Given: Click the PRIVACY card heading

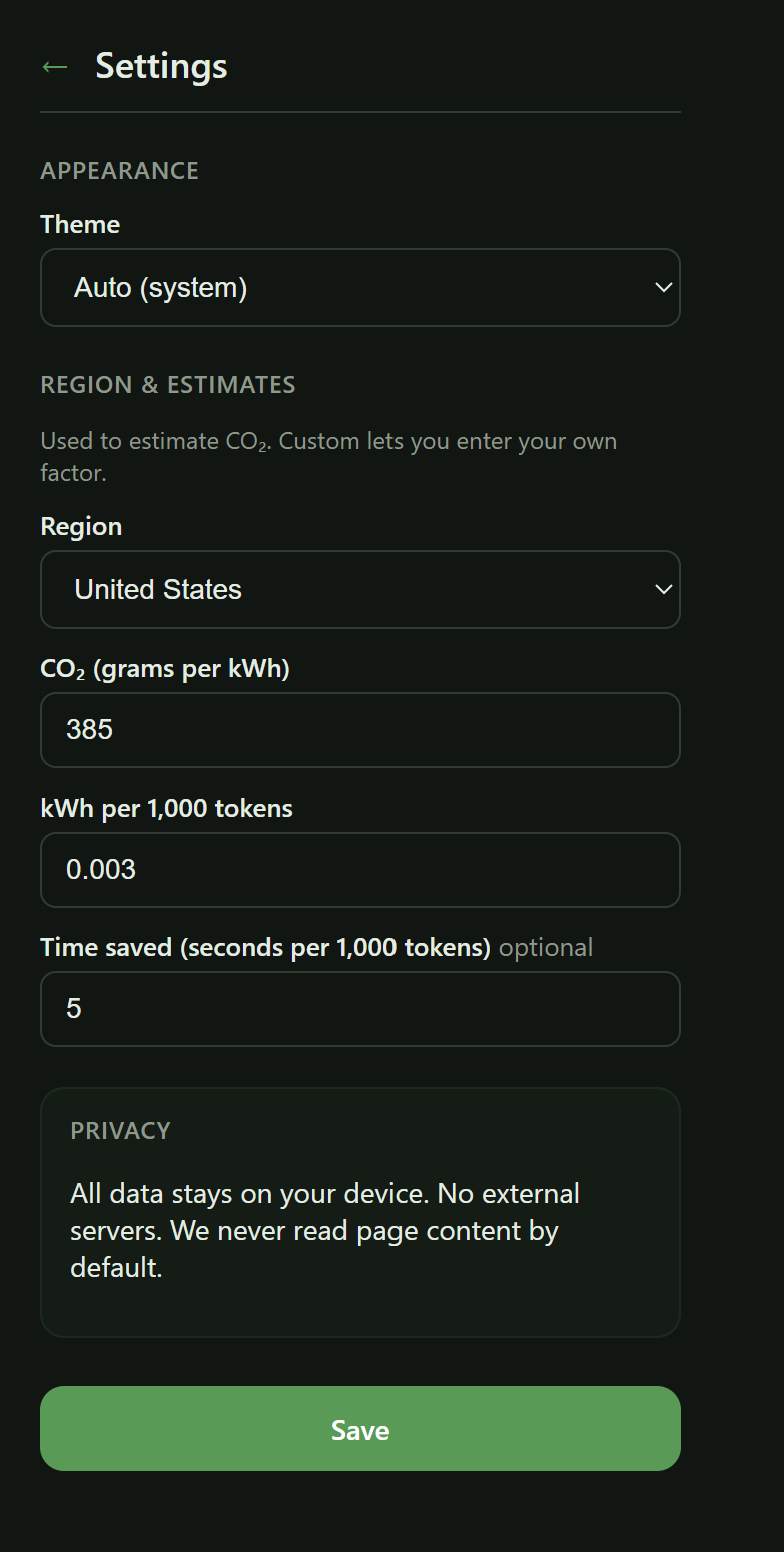Looking at the screenshot, I should click(x=120, y=1131).
